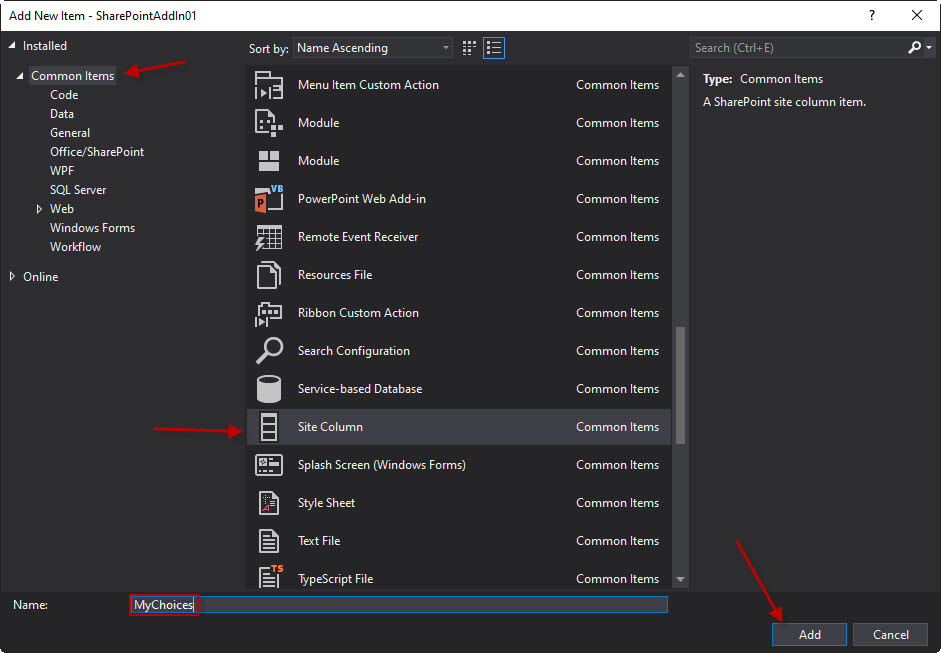
Task: Click the template list scrollbar thumb
Action: tap(680, 385)
